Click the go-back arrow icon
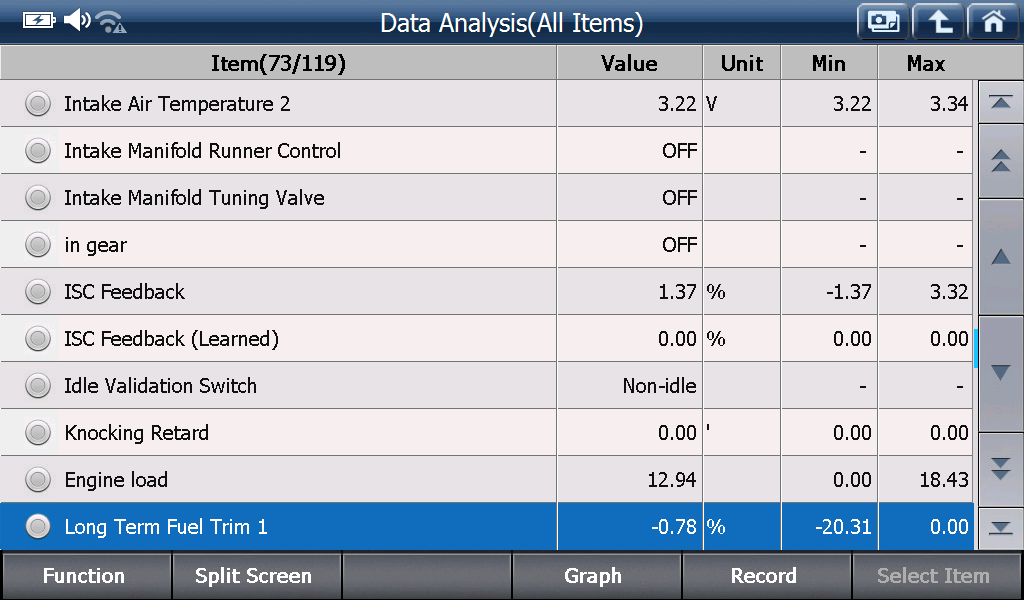 (x=938, y=22)
